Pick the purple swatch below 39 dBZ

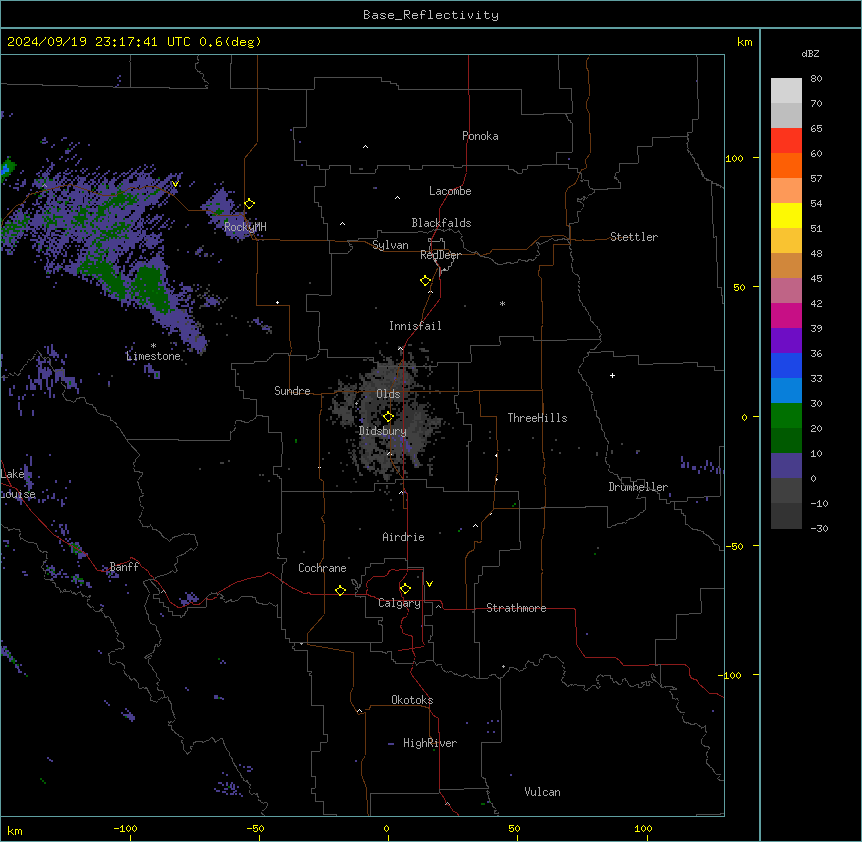point(786,341)
